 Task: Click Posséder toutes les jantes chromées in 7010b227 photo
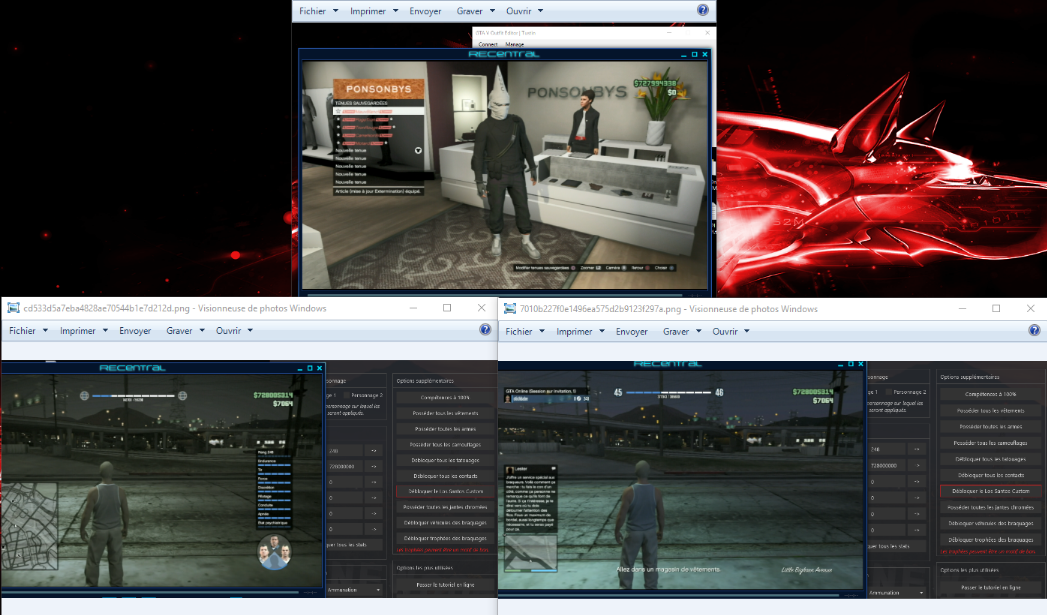[990, 507]
